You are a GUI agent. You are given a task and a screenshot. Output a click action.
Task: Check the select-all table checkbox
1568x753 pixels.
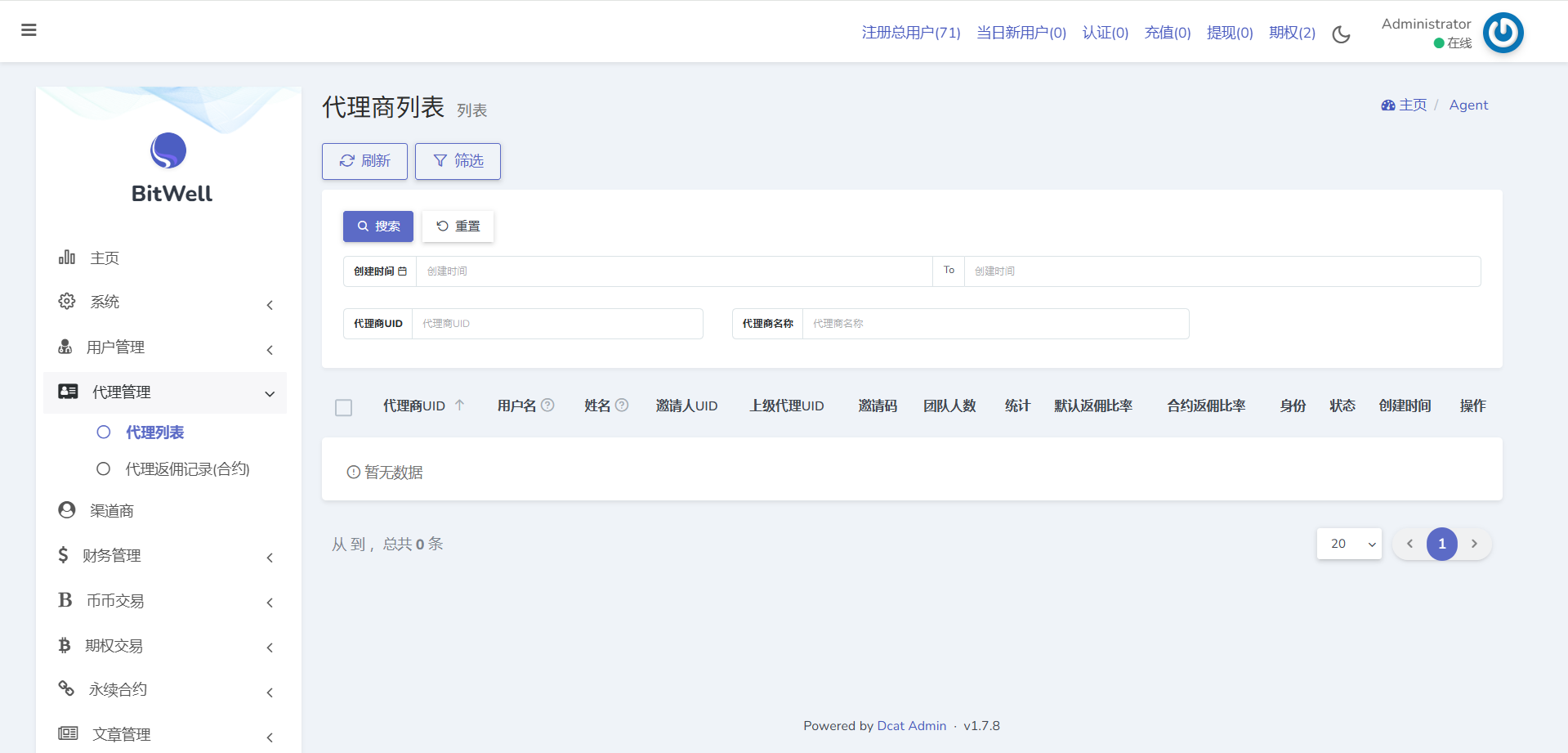(344, 407)
